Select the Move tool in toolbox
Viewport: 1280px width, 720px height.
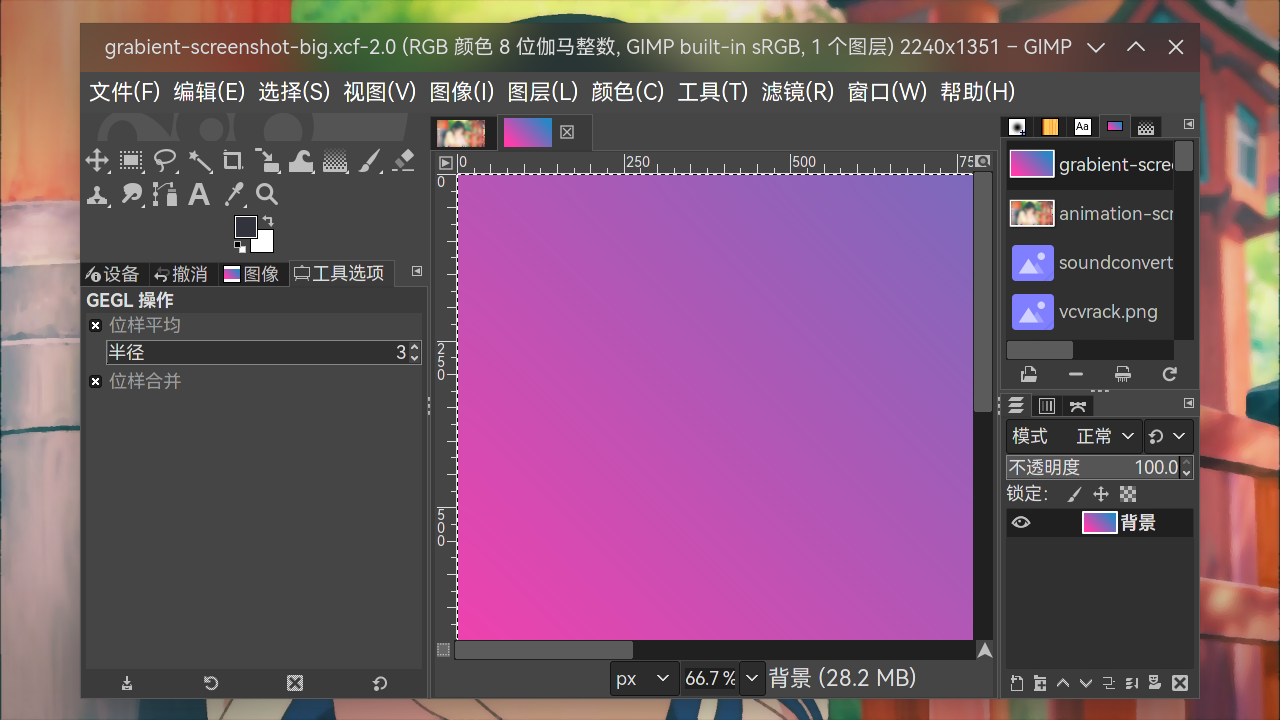pos(97,161)
